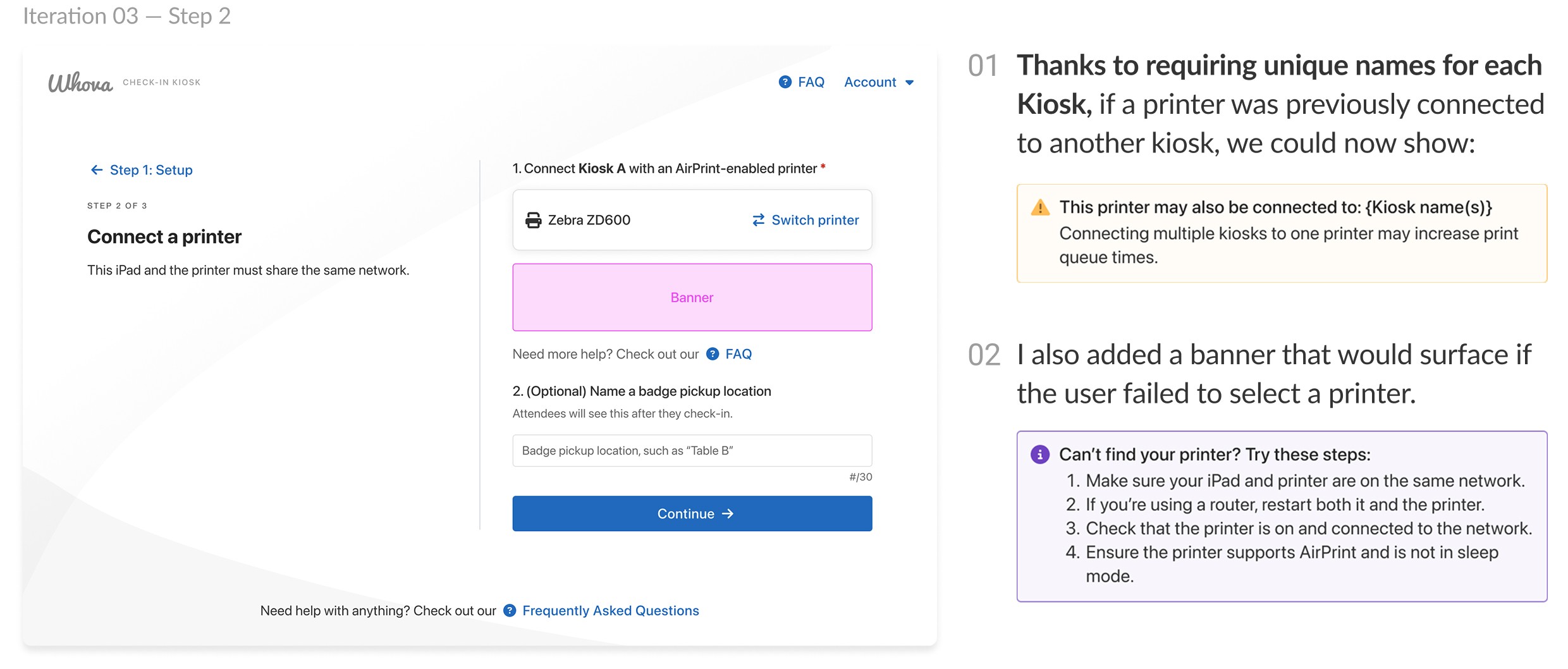Click the yellow warning triangle icon
This screenshot has width=1568, height=669.
click(x=1039, y=207)
